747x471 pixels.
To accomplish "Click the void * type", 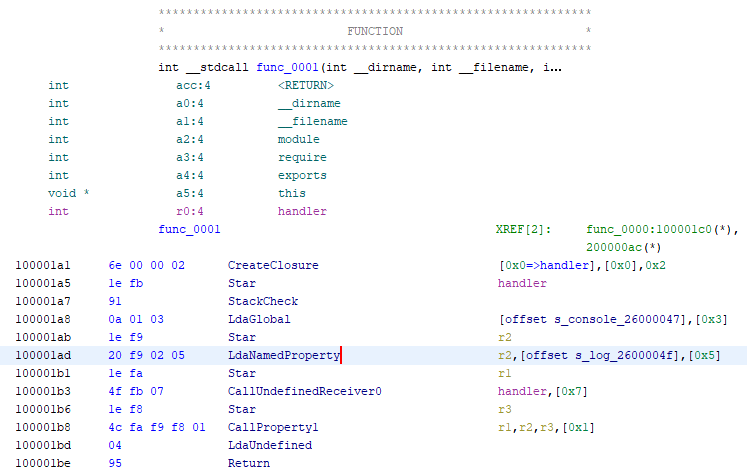I will (x=69, y=193).
